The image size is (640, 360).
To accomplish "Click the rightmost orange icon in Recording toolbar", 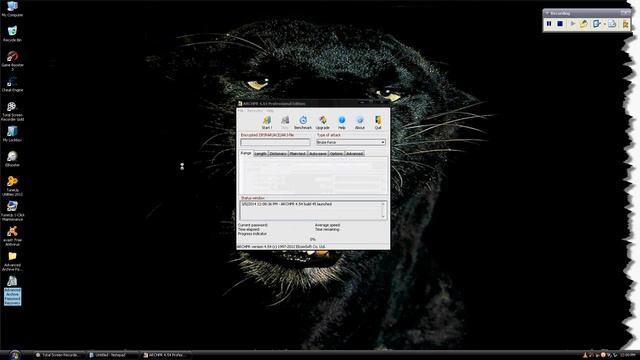I will coord(625,24).
